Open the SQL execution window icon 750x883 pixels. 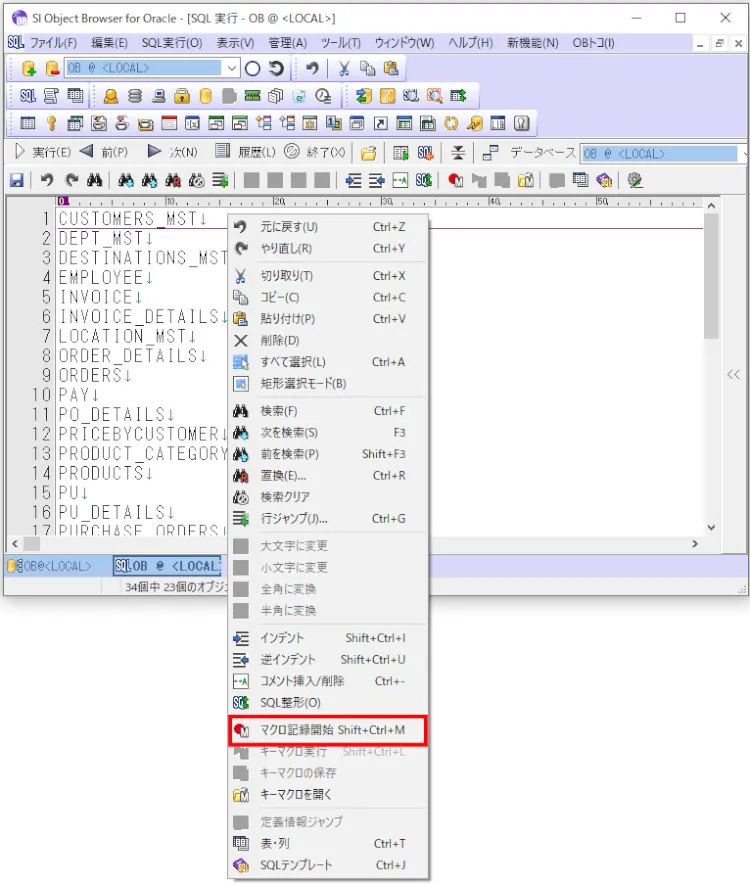[28, 96]
